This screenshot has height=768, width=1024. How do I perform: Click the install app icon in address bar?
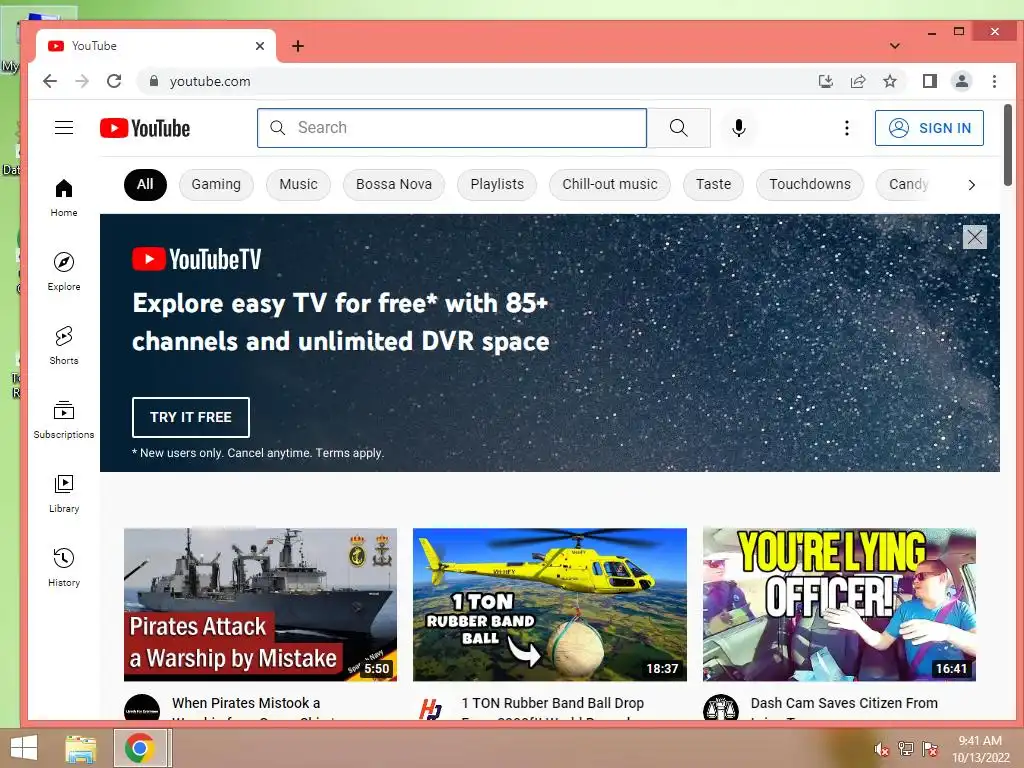coord(825,81)
